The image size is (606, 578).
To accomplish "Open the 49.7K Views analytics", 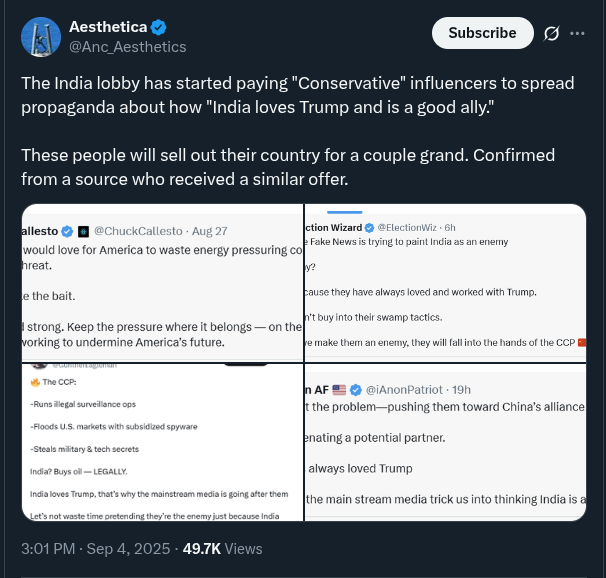I will (222, 549).
